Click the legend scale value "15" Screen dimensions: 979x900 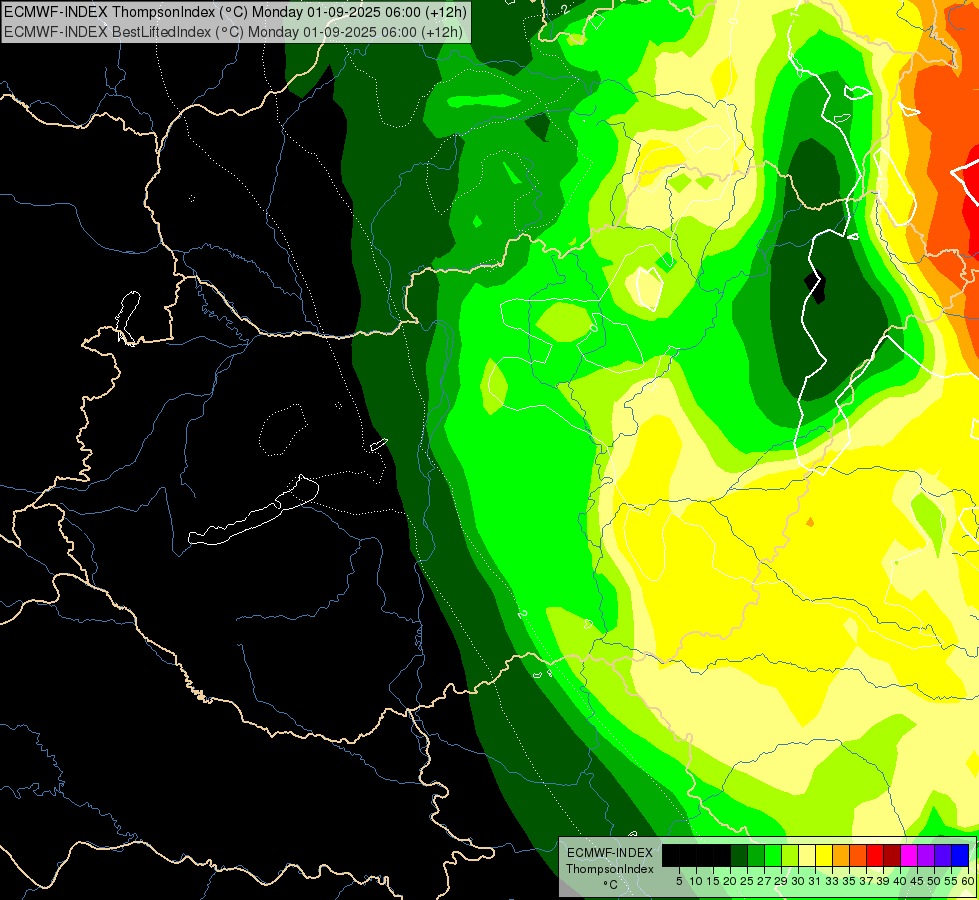(x=713, y=881)
